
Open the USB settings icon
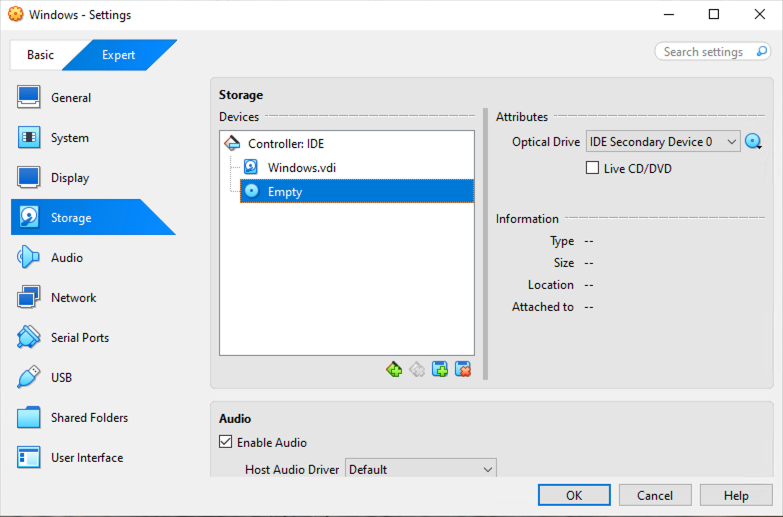pos(28,377)
